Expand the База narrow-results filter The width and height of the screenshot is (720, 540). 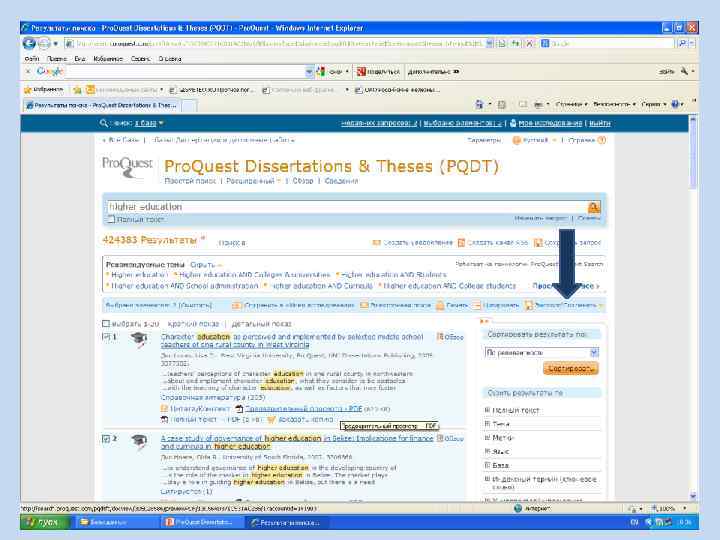[497, 465]
